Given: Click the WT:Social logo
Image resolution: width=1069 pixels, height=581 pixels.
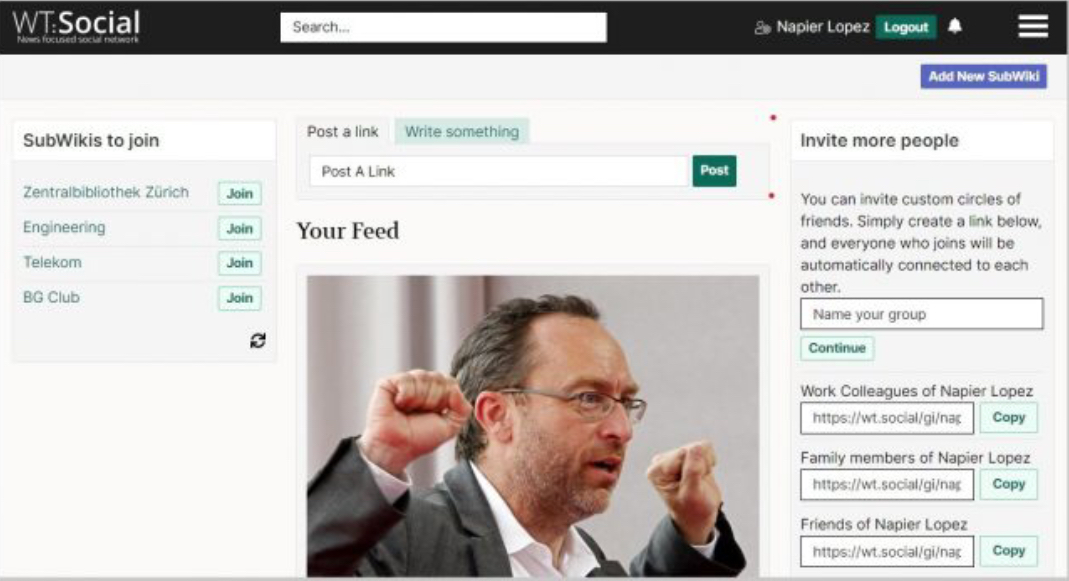Looking at the screenshot, I should (x=76, y=27).
